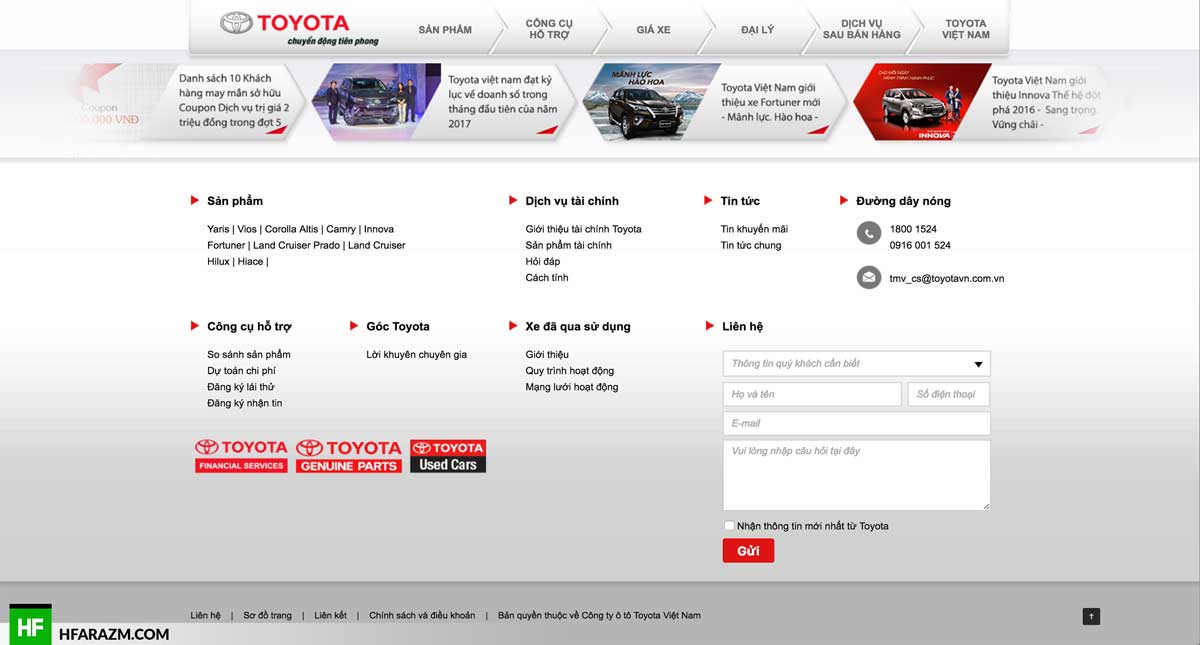Click the 'Vui lòng nhập câu hỏi tại đây' textarea
Screen dimensions: 1200x645
[x=856, y=475]
